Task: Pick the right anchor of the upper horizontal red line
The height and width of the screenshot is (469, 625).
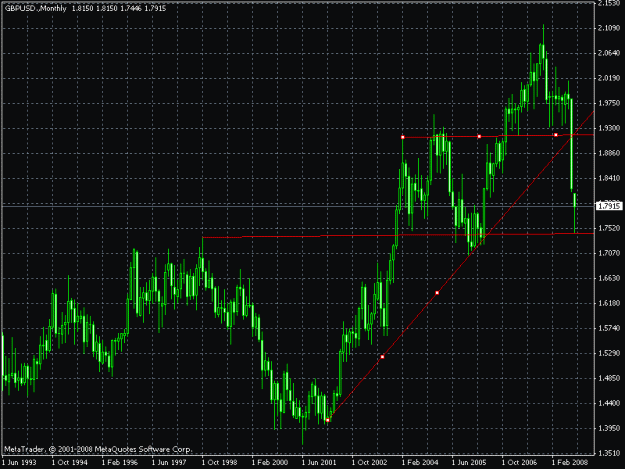Action: click(x=556, y=135)
